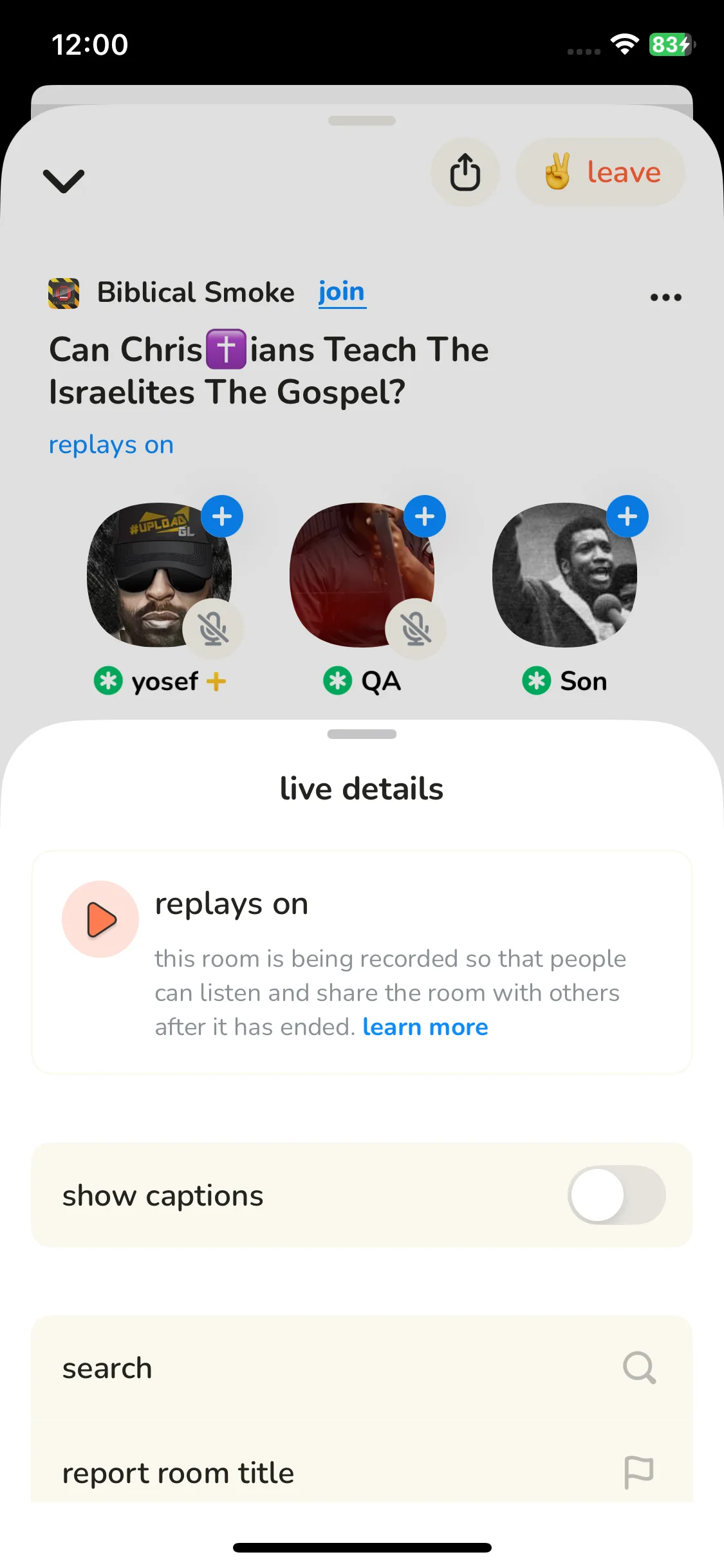This screenshot has width=724, height=1568.
Task: Follow QA using blue plus badge
Action: [425, 516]
